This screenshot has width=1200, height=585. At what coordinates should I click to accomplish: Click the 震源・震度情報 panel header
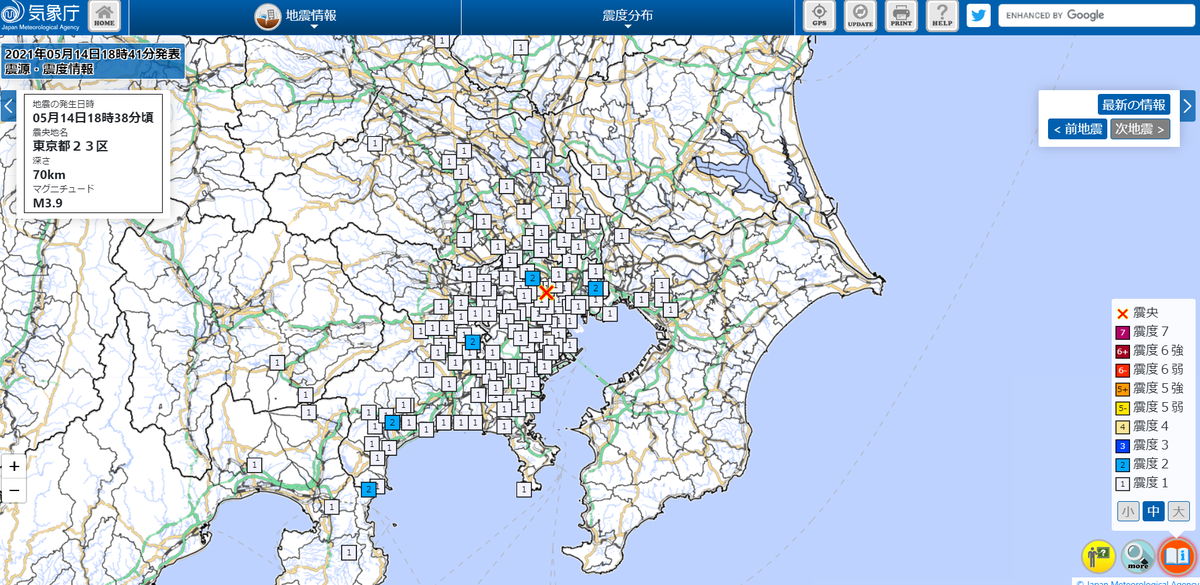point(49,69)
